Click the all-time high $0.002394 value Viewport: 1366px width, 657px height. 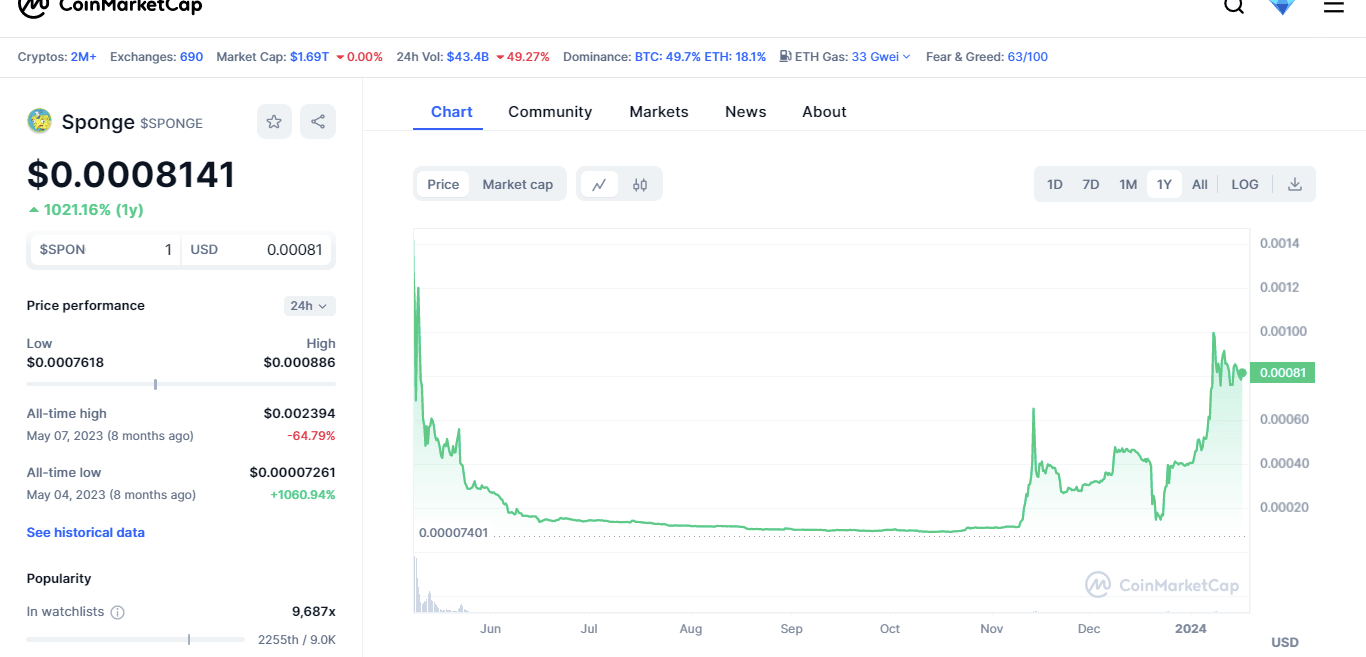[299, 414]
